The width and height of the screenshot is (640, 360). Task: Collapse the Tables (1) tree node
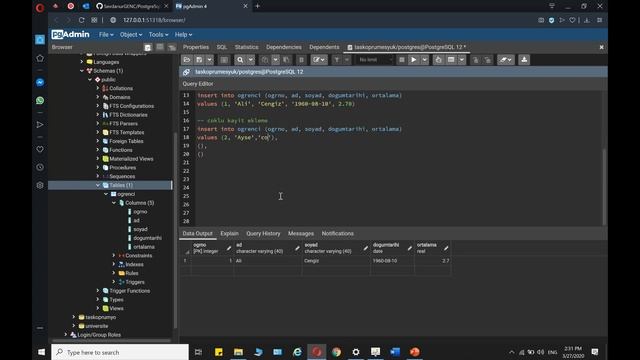(x=98, y=185)
